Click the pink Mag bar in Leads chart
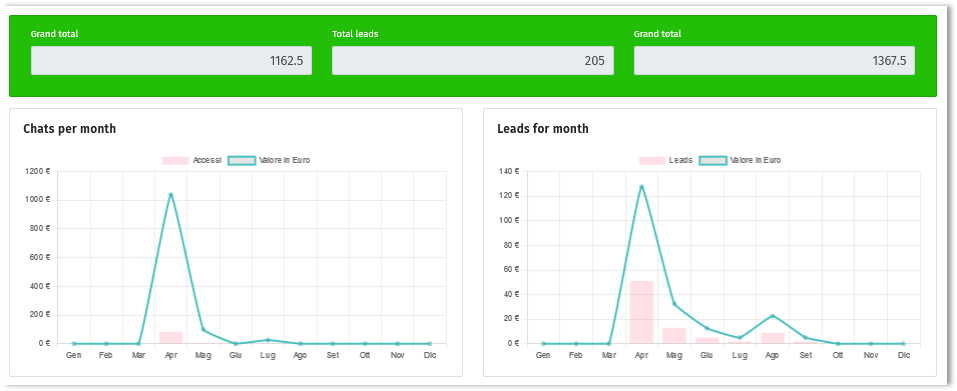 [x=674, y=336]
